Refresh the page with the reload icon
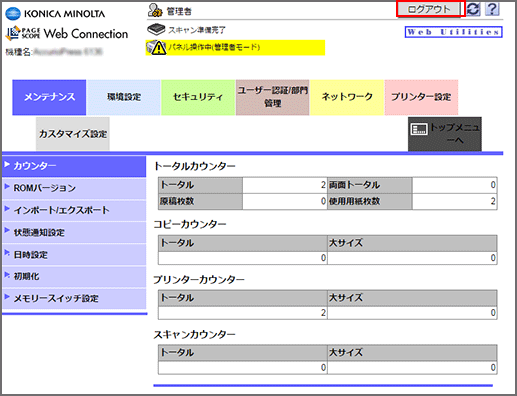The width and height of the screenshot is (517, 396). point(473,9)
